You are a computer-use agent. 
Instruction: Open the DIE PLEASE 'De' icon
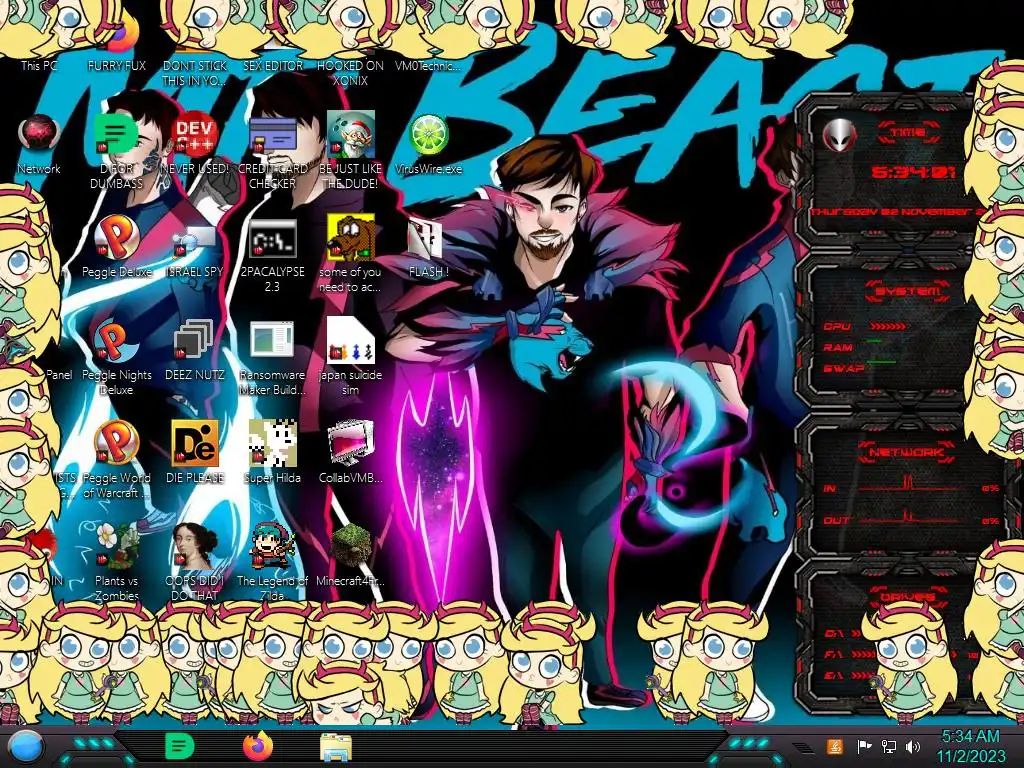click(x=195, y=443)
